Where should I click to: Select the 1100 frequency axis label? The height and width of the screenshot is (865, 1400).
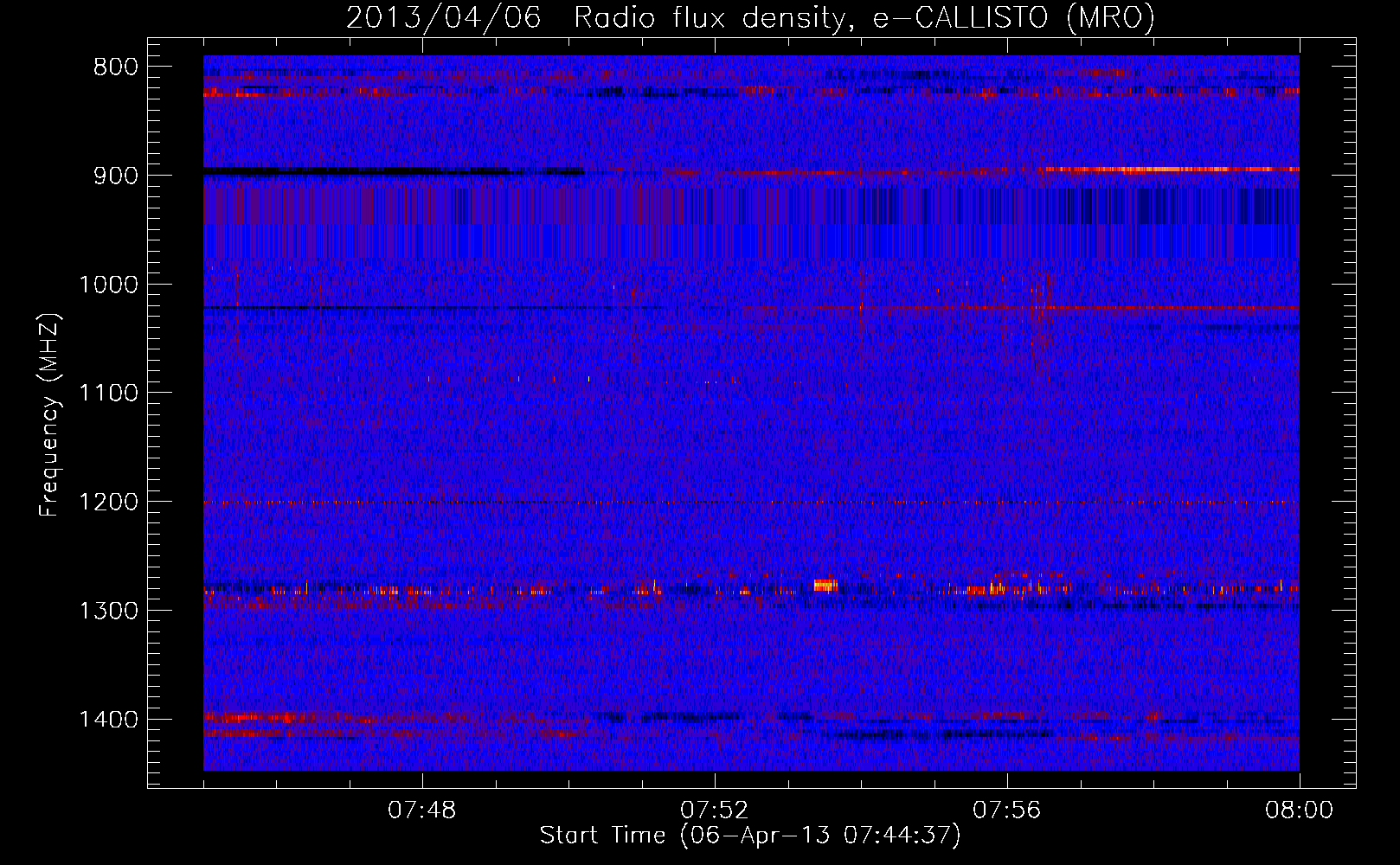point(108,394)
